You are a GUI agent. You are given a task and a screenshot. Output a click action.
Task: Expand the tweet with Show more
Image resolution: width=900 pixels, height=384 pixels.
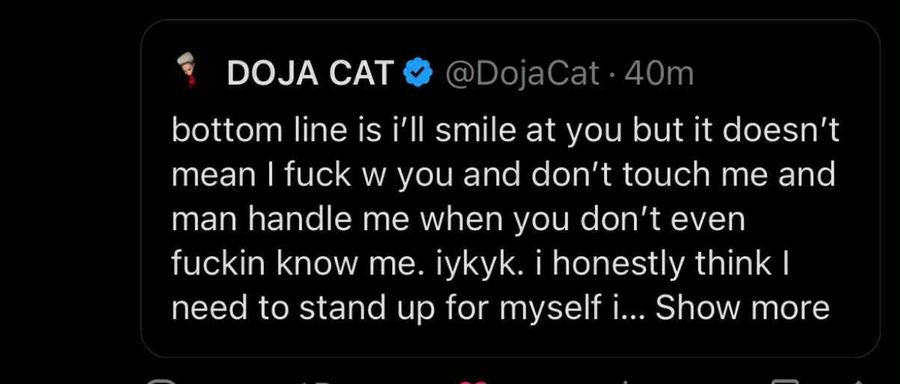point(742,308)
